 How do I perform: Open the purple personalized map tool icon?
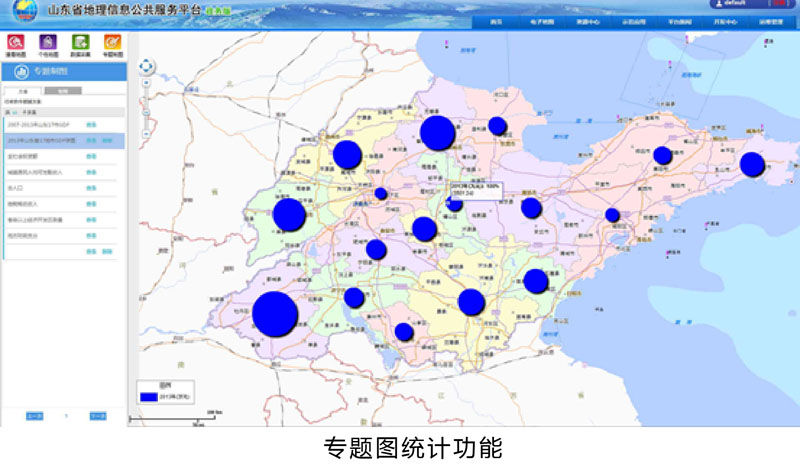click(x=48, y=42)
